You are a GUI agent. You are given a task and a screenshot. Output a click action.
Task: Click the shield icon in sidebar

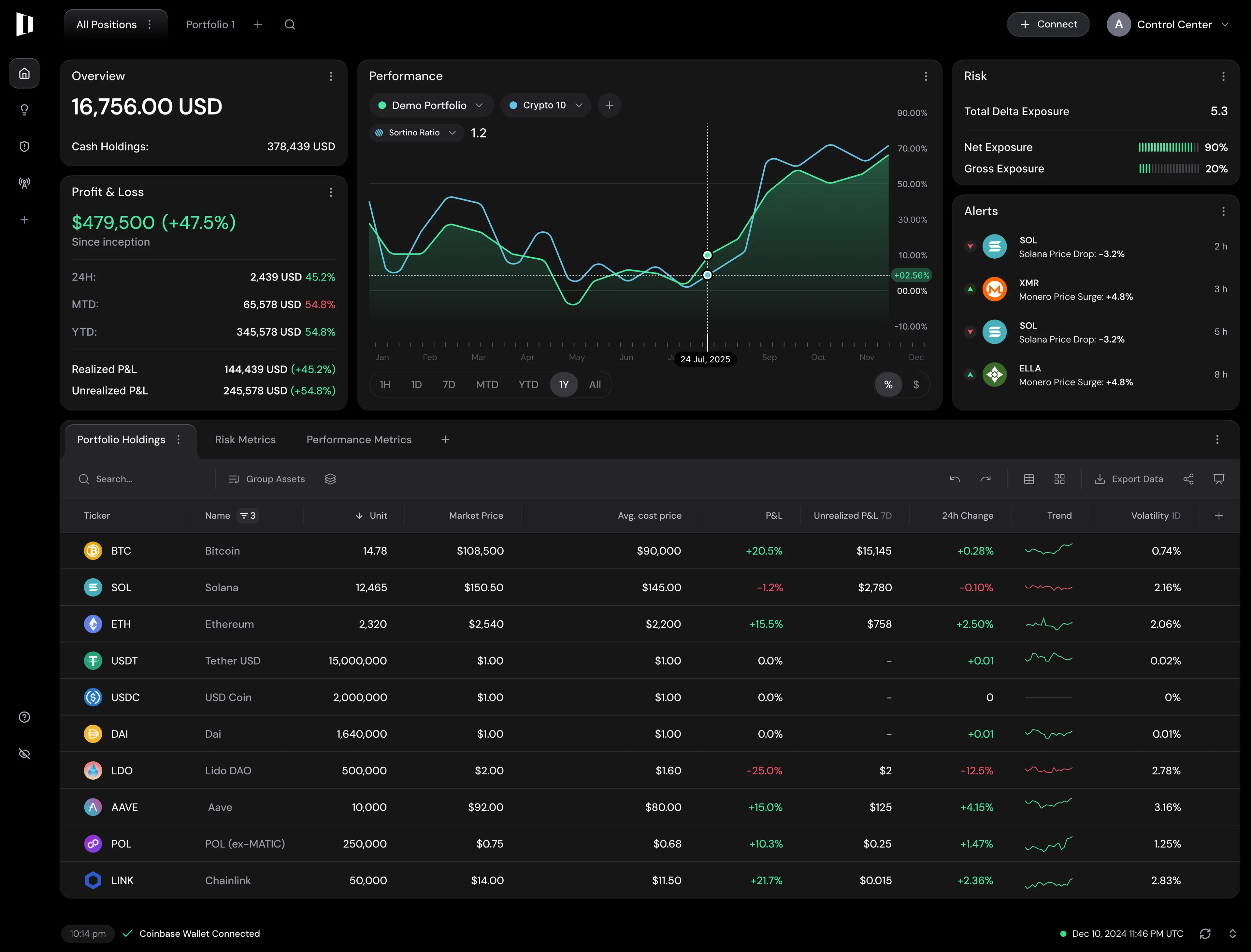pos(24,146)
